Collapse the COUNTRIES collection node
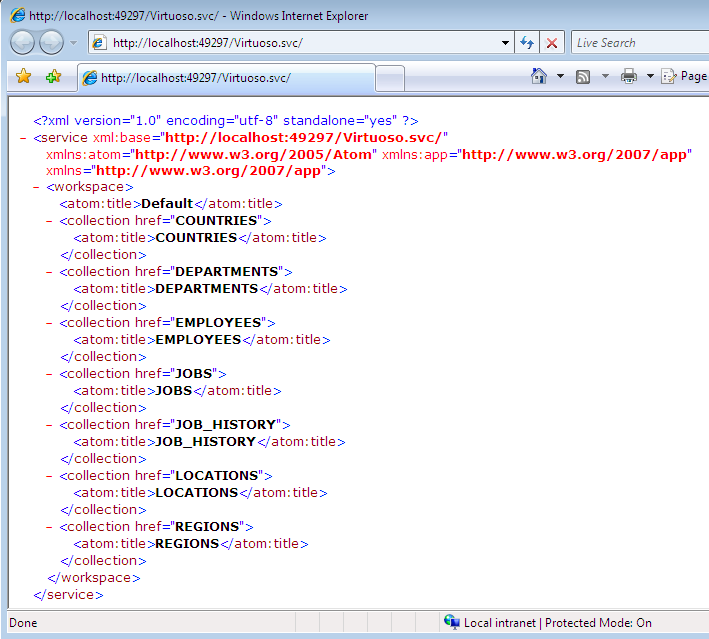The image size is (709, 639). [50, 221]
